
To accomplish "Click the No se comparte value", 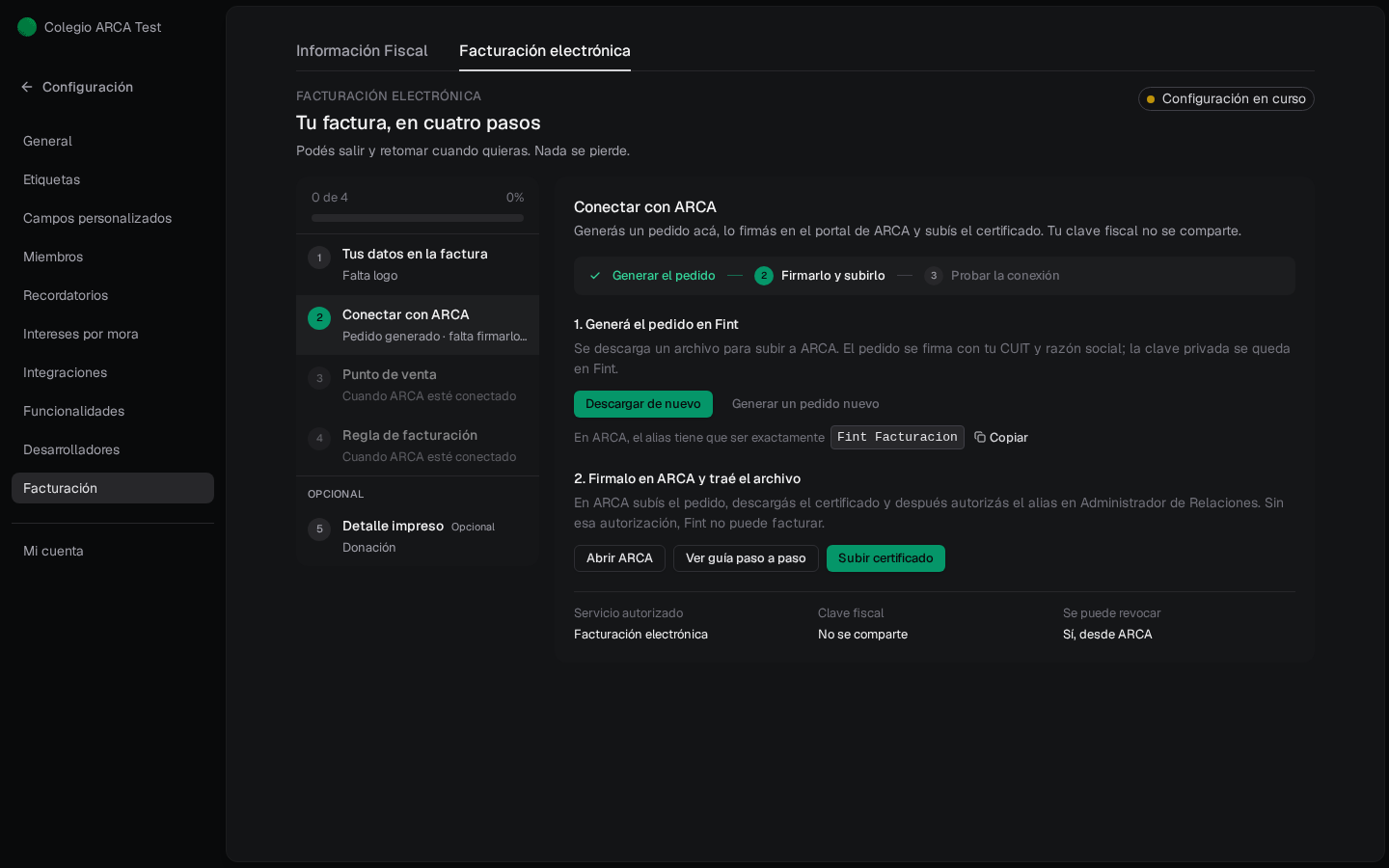I will click(862, 635).
